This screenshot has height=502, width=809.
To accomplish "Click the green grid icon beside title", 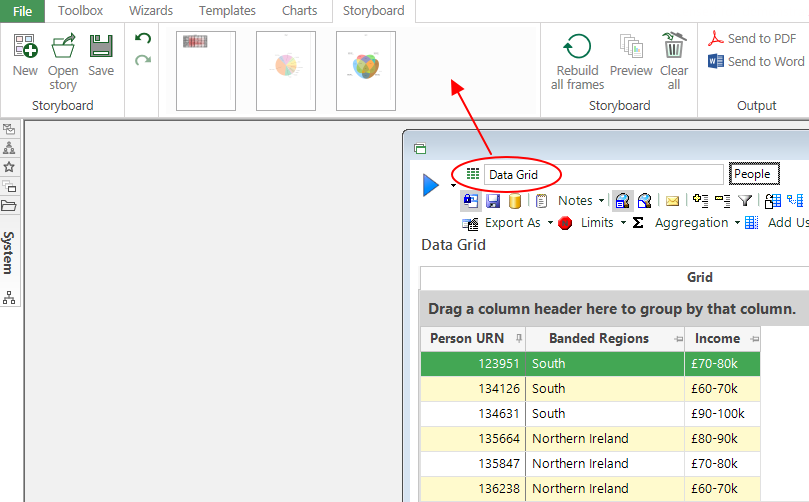I will click(x=473, y=174).
